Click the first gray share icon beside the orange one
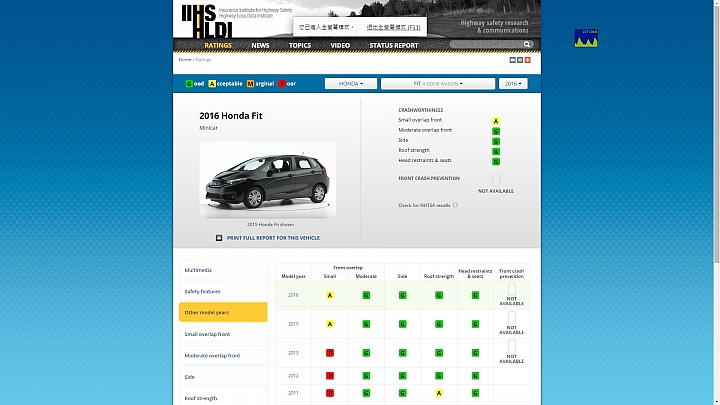Viewport: 720px width, 405px height. pyautogui.click(x=512, y=60)
